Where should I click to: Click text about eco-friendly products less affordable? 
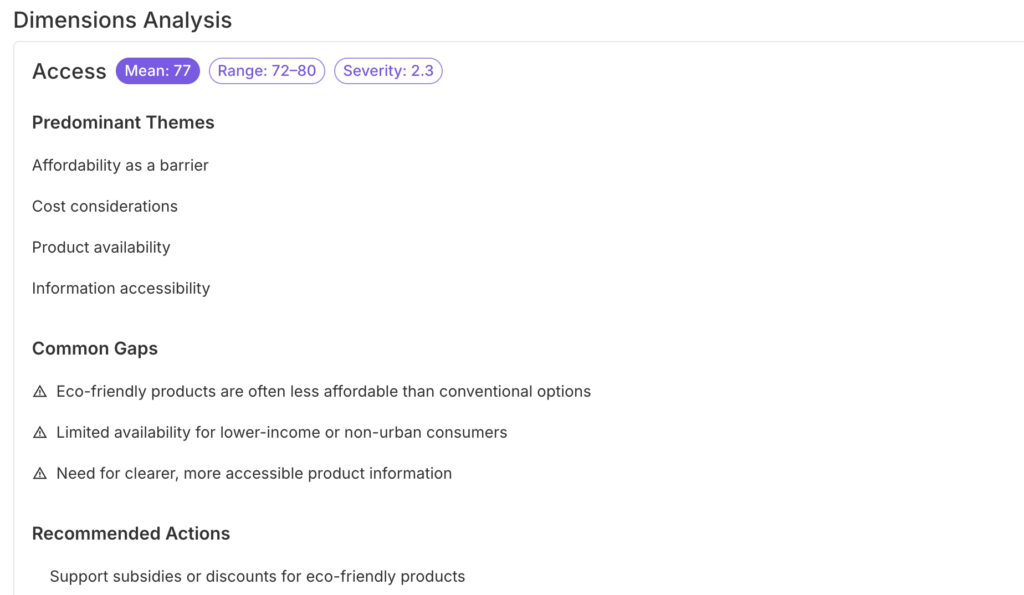point(323,391)
